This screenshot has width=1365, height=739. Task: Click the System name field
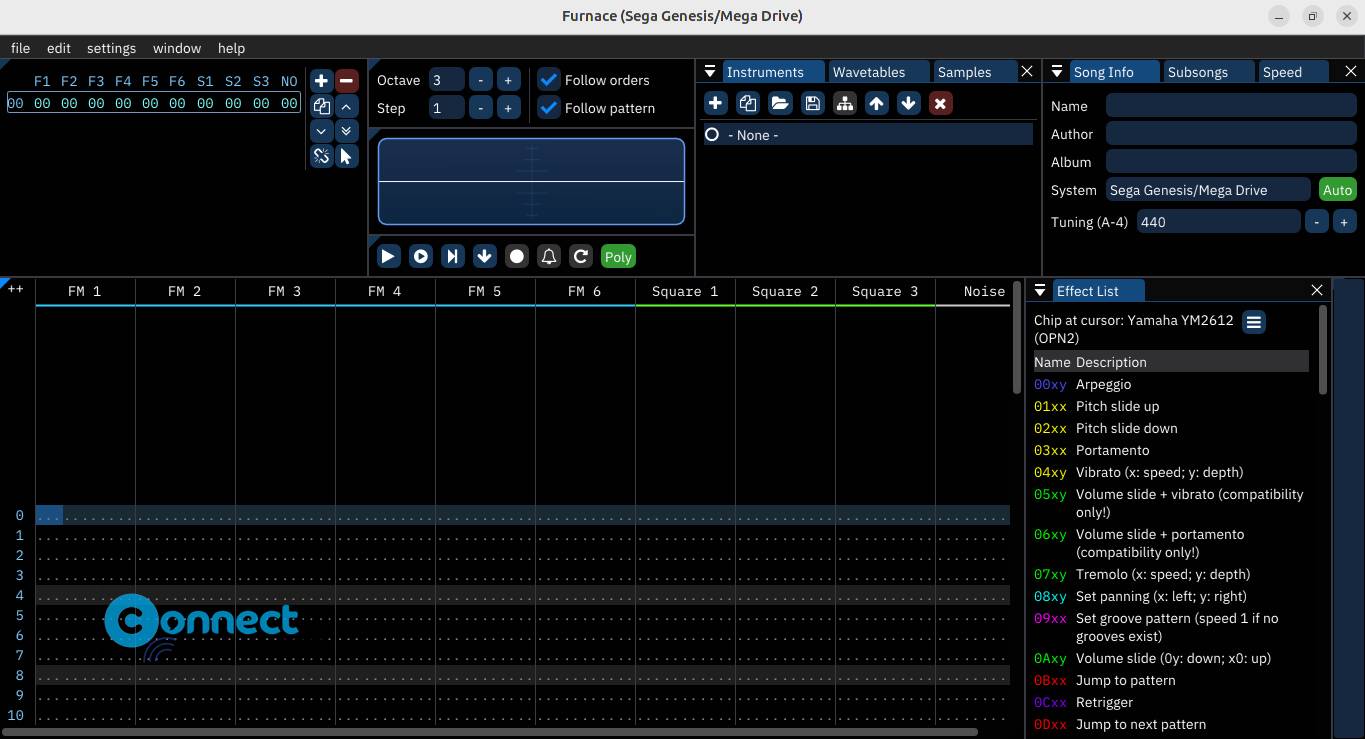(x=1208, y=190)
